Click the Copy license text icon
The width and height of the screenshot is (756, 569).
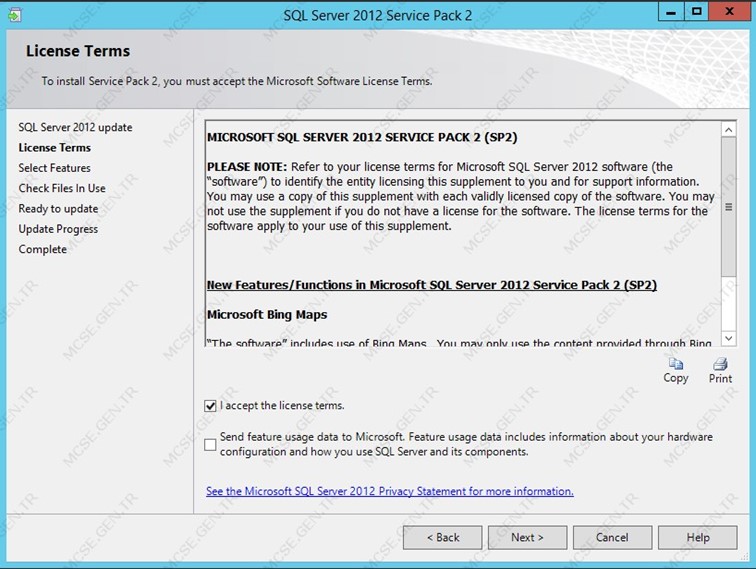tap(675, 364)
